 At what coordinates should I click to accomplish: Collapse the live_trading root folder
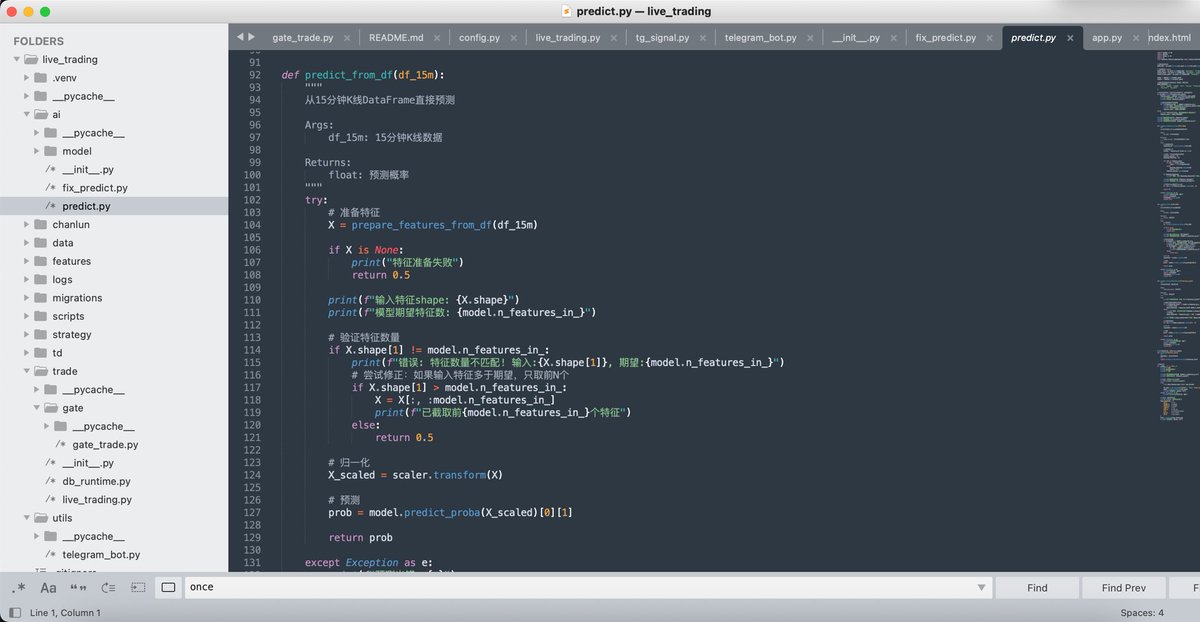tap(17, 59)
